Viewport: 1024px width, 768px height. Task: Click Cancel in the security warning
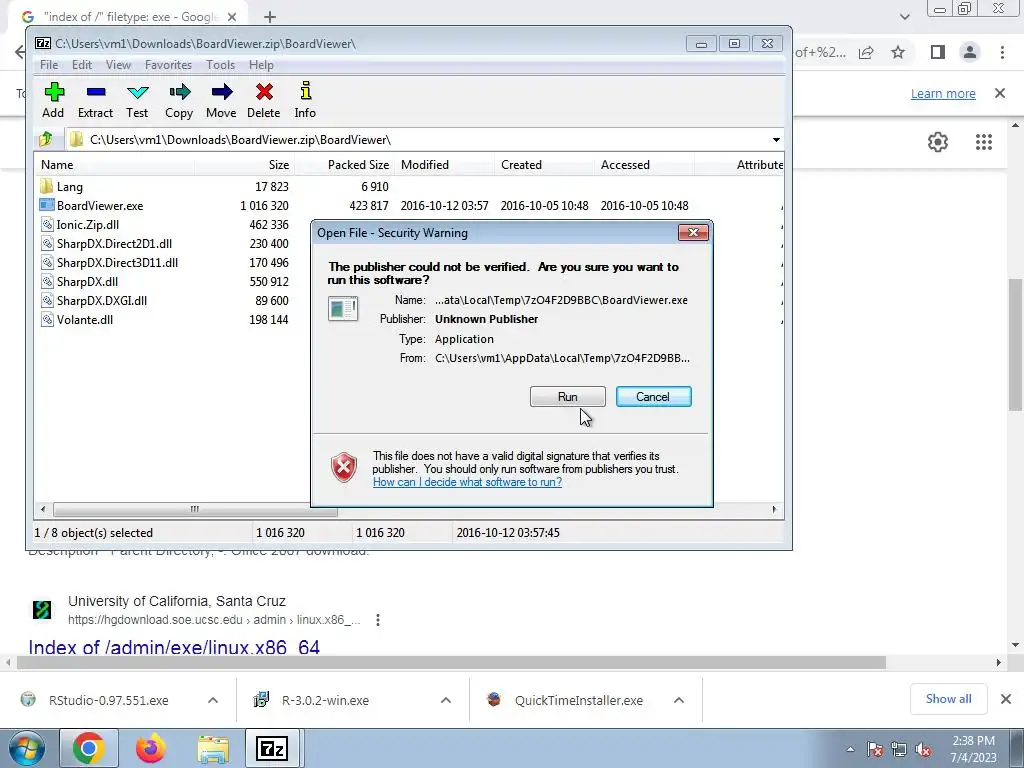click(x=653, y=396)
